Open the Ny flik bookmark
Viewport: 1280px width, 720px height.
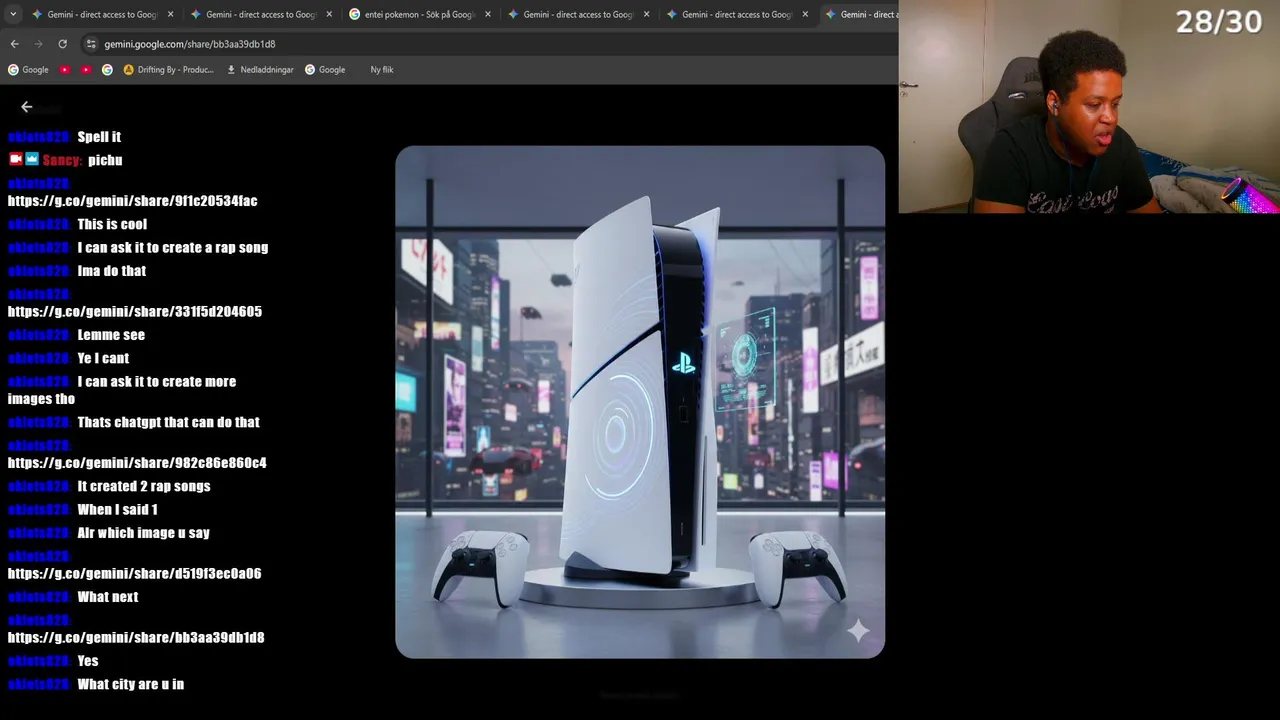click(382, 70)
